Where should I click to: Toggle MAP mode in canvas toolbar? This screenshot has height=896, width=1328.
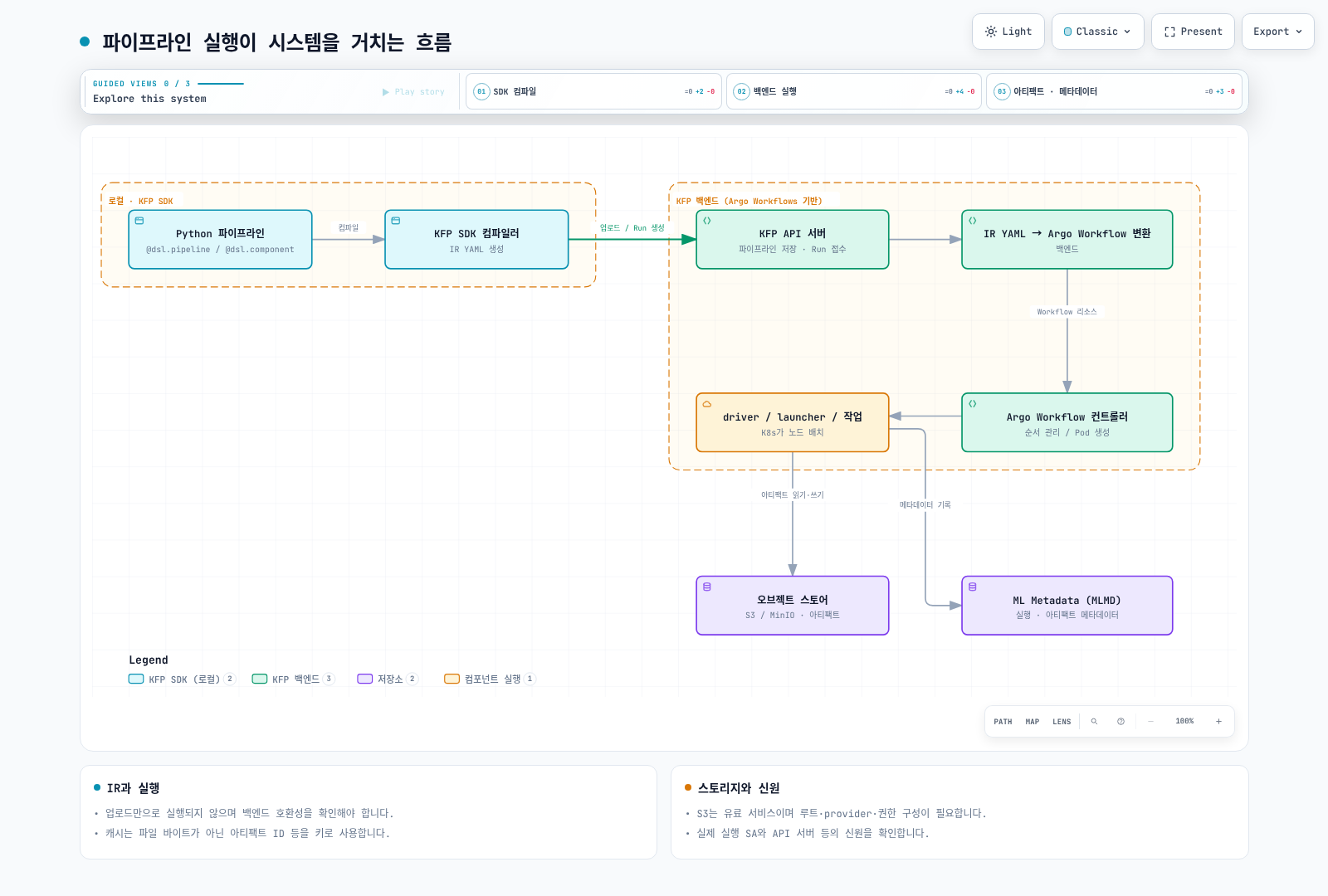(x=1033, y=722)
